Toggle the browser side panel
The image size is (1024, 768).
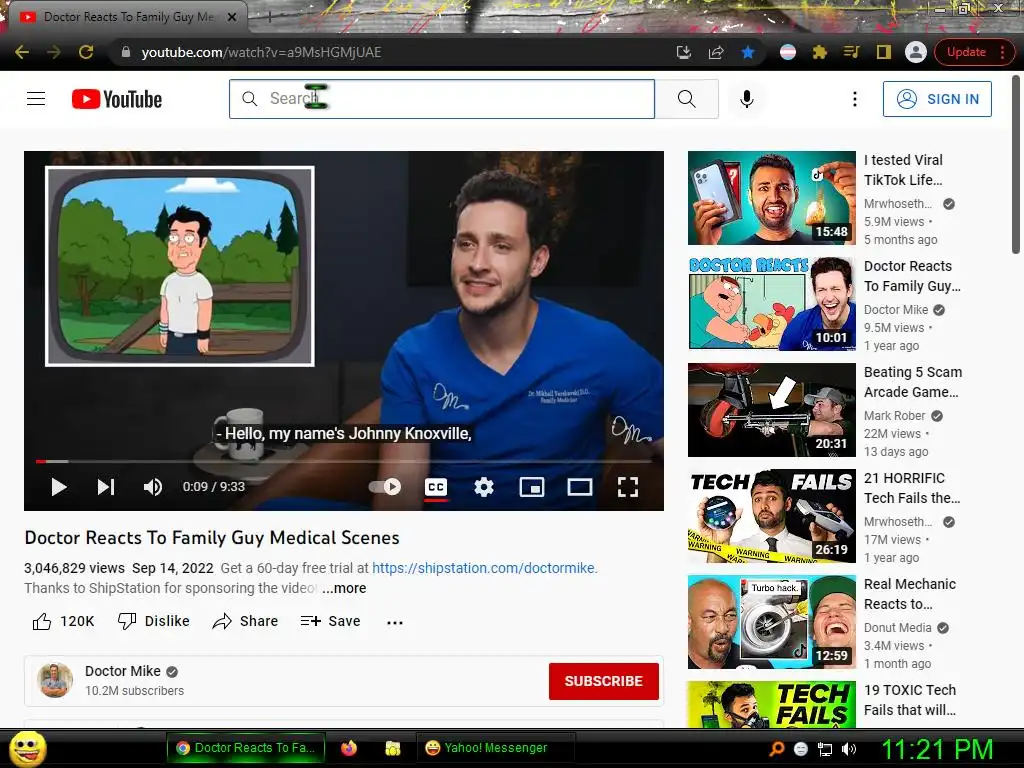pyautogui.click(x=884, y=52)
